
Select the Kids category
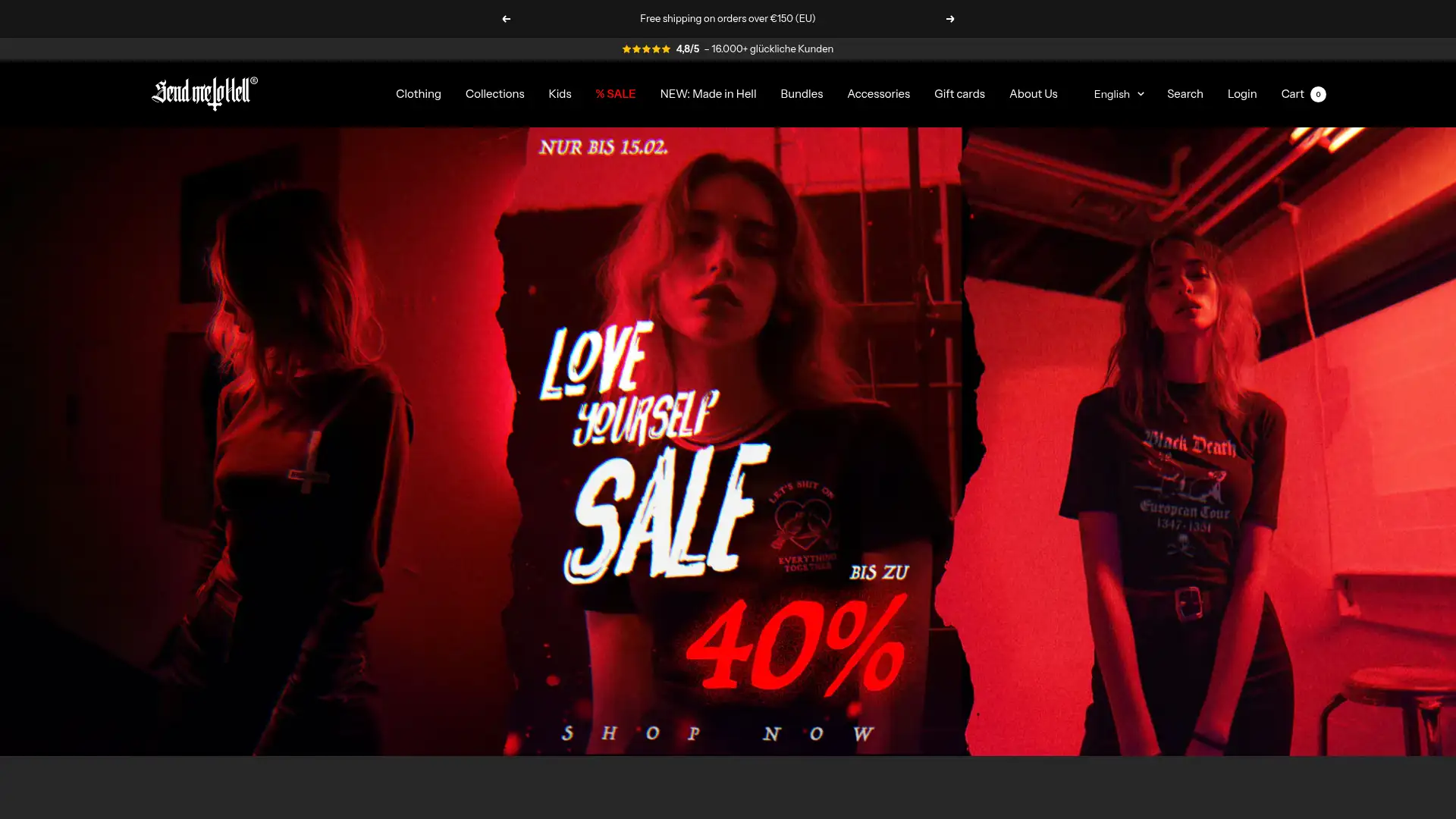[x=560, y=94]
